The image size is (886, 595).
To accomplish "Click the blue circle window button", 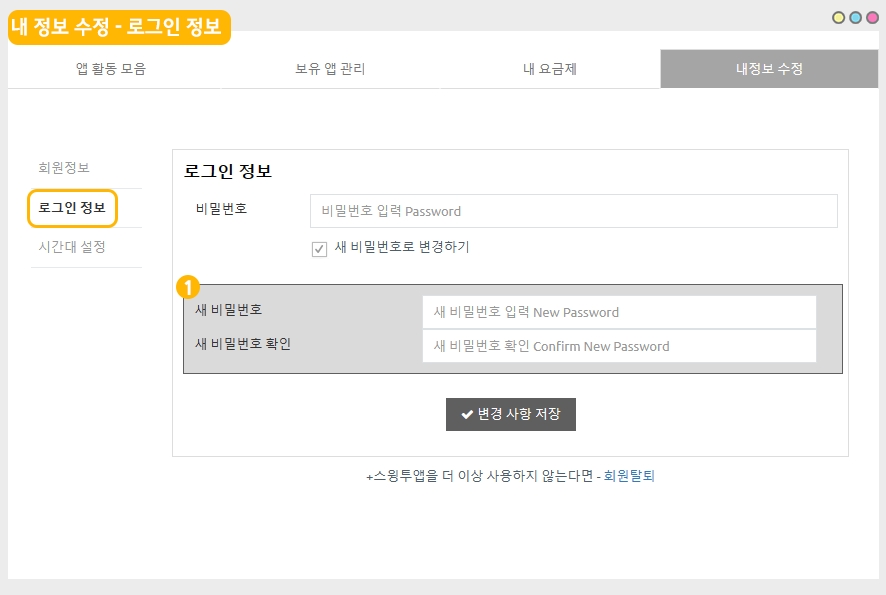I will pyautogui.click(x=855, y=18).
